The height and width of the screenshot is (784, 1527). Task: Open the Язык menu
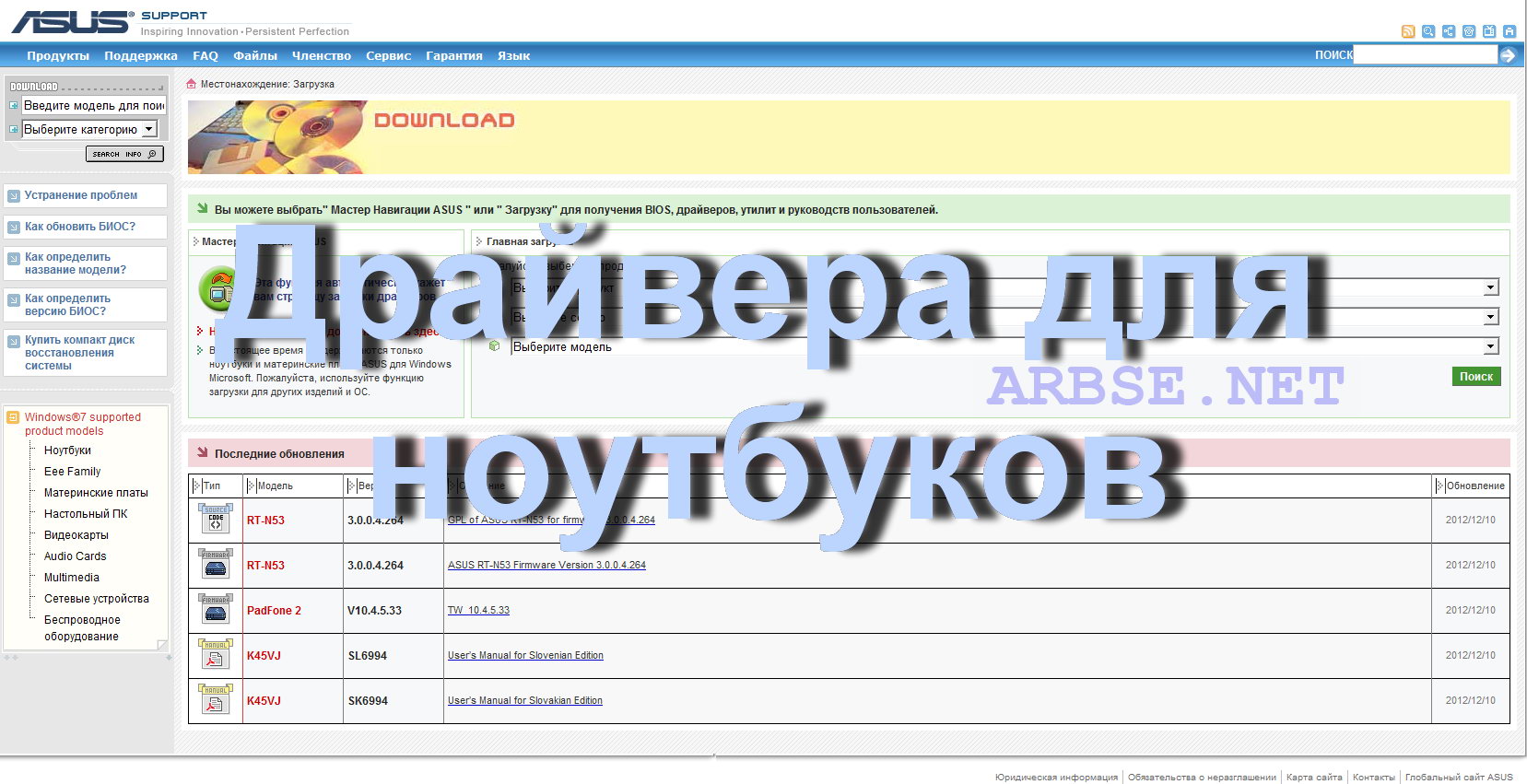(514, 55)
